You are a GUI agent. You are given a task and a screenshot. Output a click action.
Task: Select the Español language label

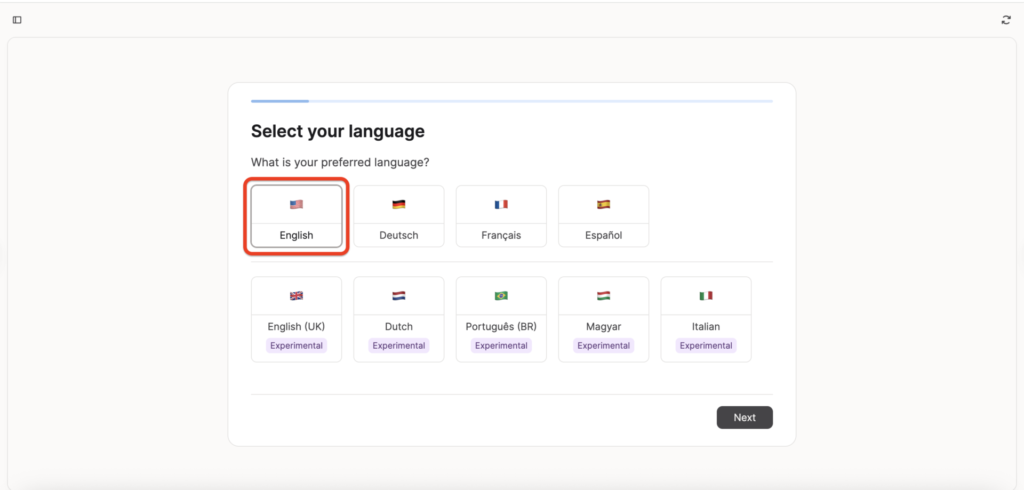tap(603, 236)
